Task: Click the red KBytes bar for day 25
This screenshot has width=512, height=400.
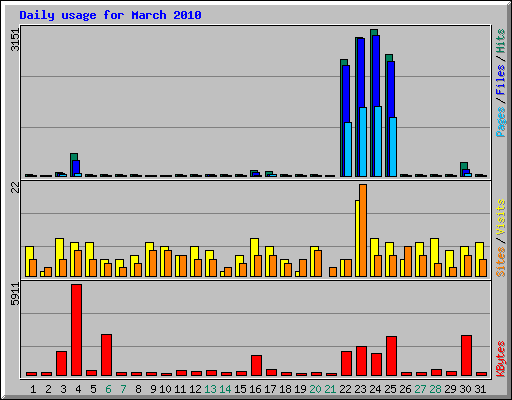Action: coord(391,356)
